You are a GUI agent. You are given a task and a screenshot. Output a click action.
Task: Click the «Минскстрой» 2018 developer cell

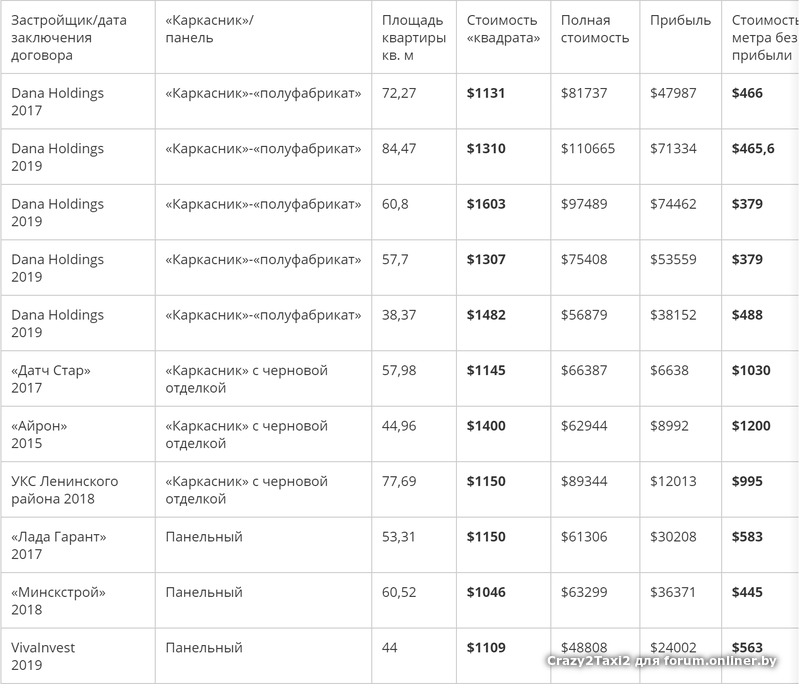click(x=58, y=601)
